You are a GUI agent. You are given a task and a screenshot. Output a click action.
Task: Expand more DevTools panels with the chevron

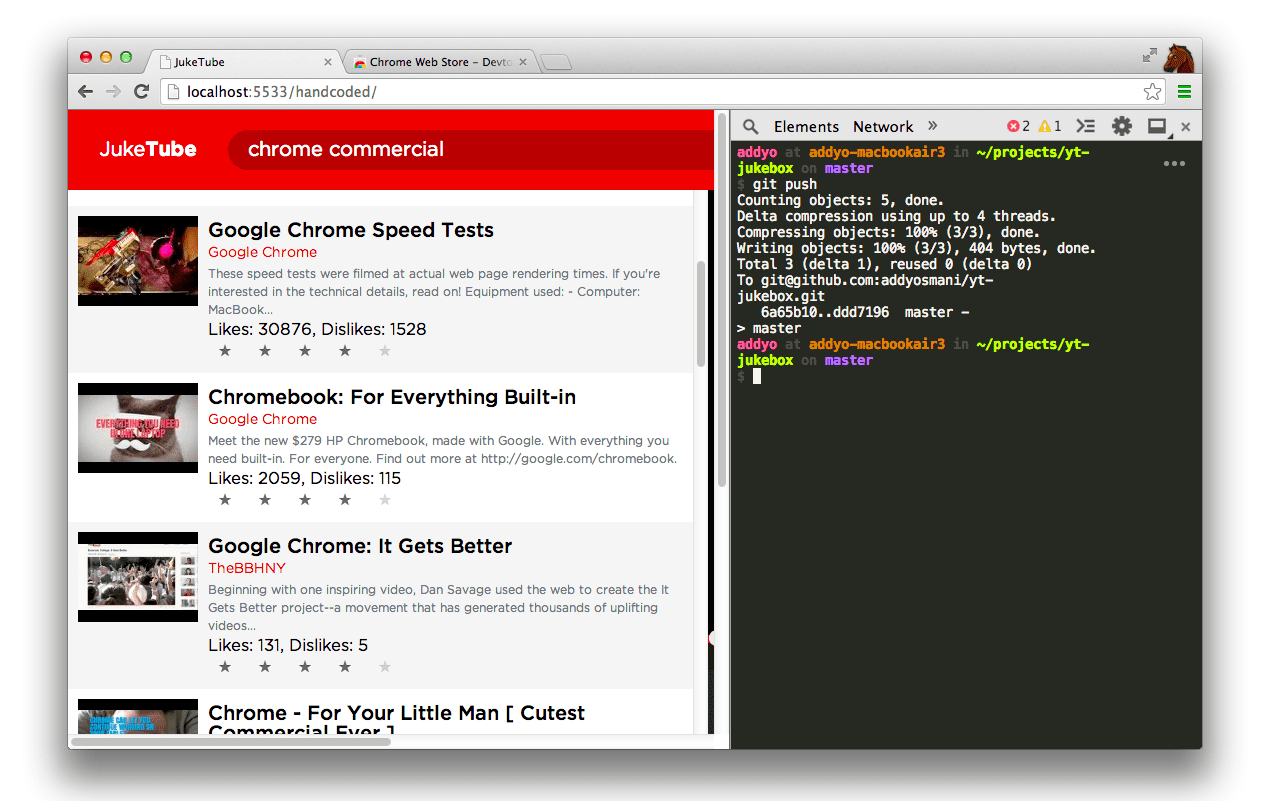932,126
